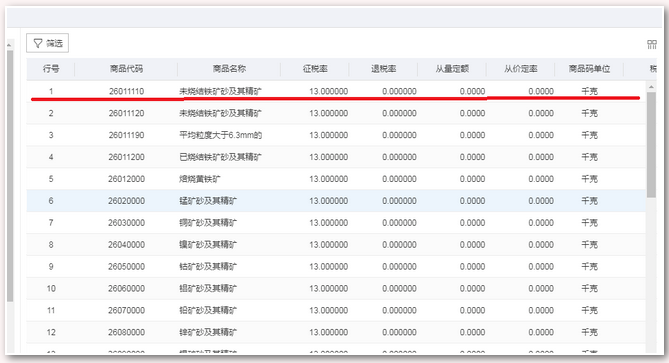Select product code 26012000
Viewport: 669px width, 363px height.
pyautogui.click(x=126, y=179)
